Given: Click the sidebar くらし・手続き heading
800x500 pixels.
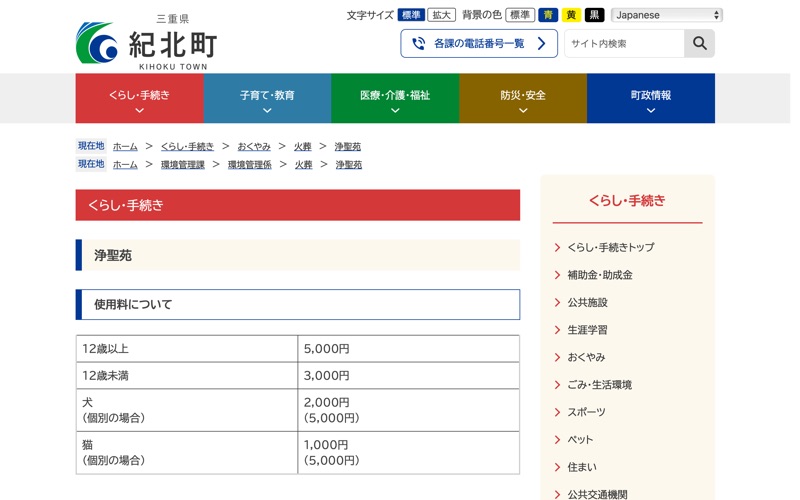Looking at the screenshot, I should click(x=627, y=201).
